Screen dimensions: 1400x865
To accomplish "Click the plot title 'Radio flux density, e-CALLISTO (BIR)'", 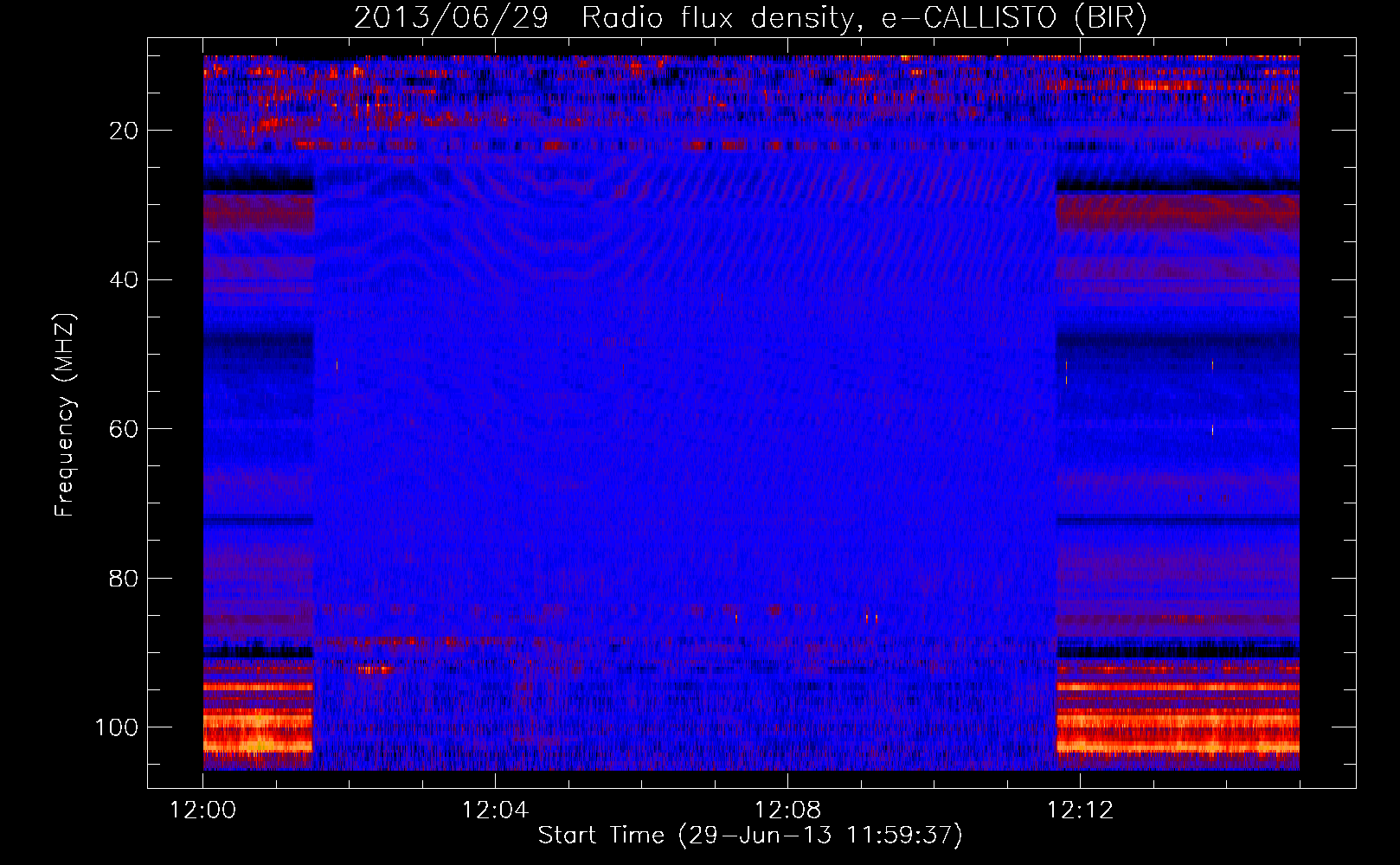I will click(x=864, y=17).
